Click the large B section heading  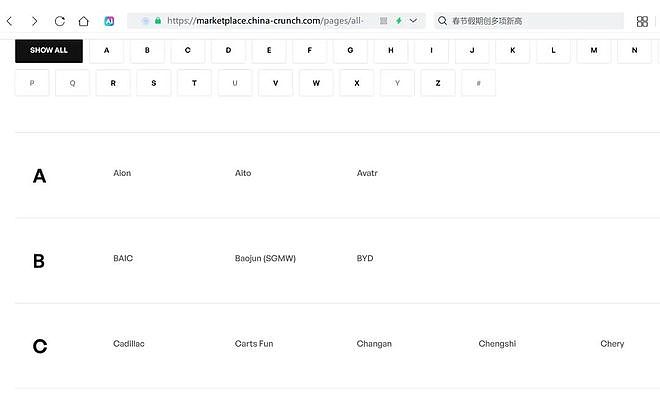39,261
